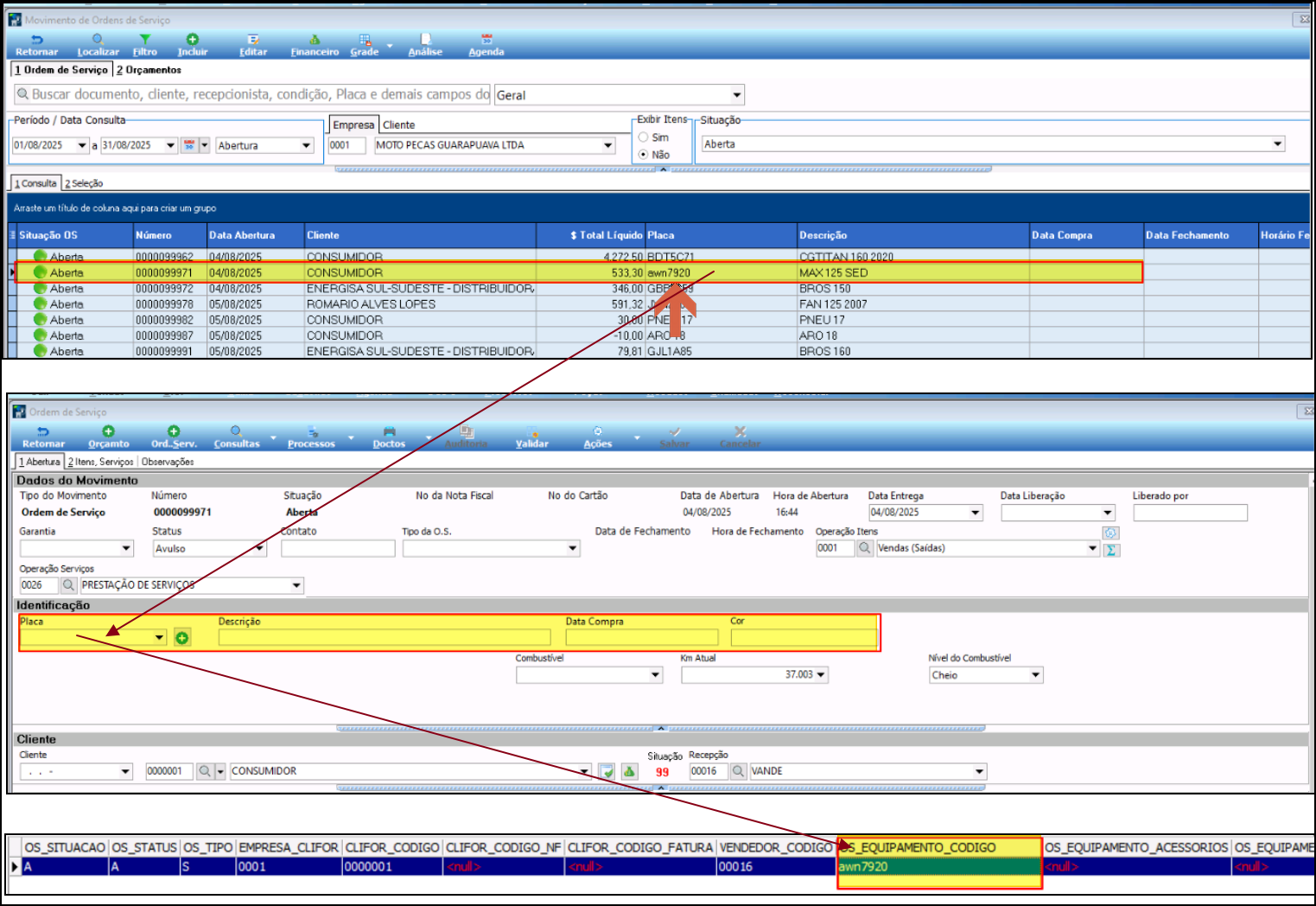Open the Doctos printer icon
The image size is (1316, 906).
pyautogui.click(x=389, y=431)
